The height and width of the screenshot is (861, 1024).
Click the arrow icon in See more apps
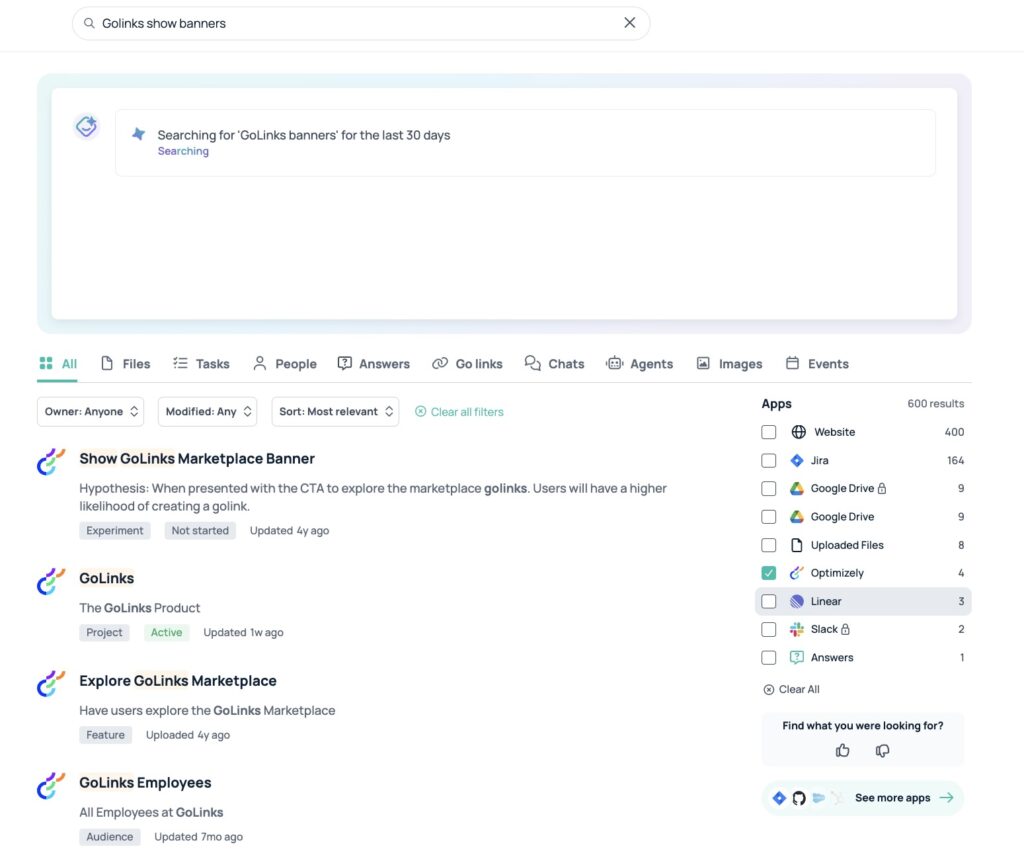coord(946,798)
